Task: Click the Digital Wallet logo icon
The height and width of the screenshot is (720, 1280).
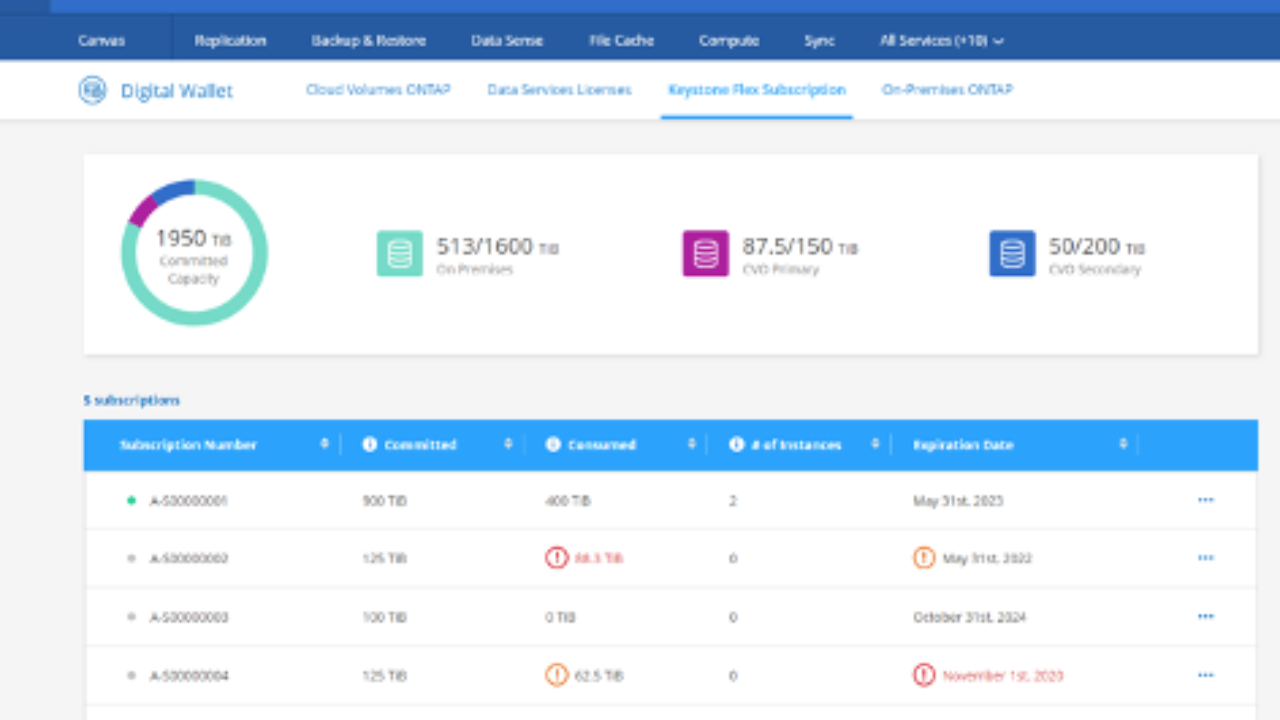Action: point(92,90)
